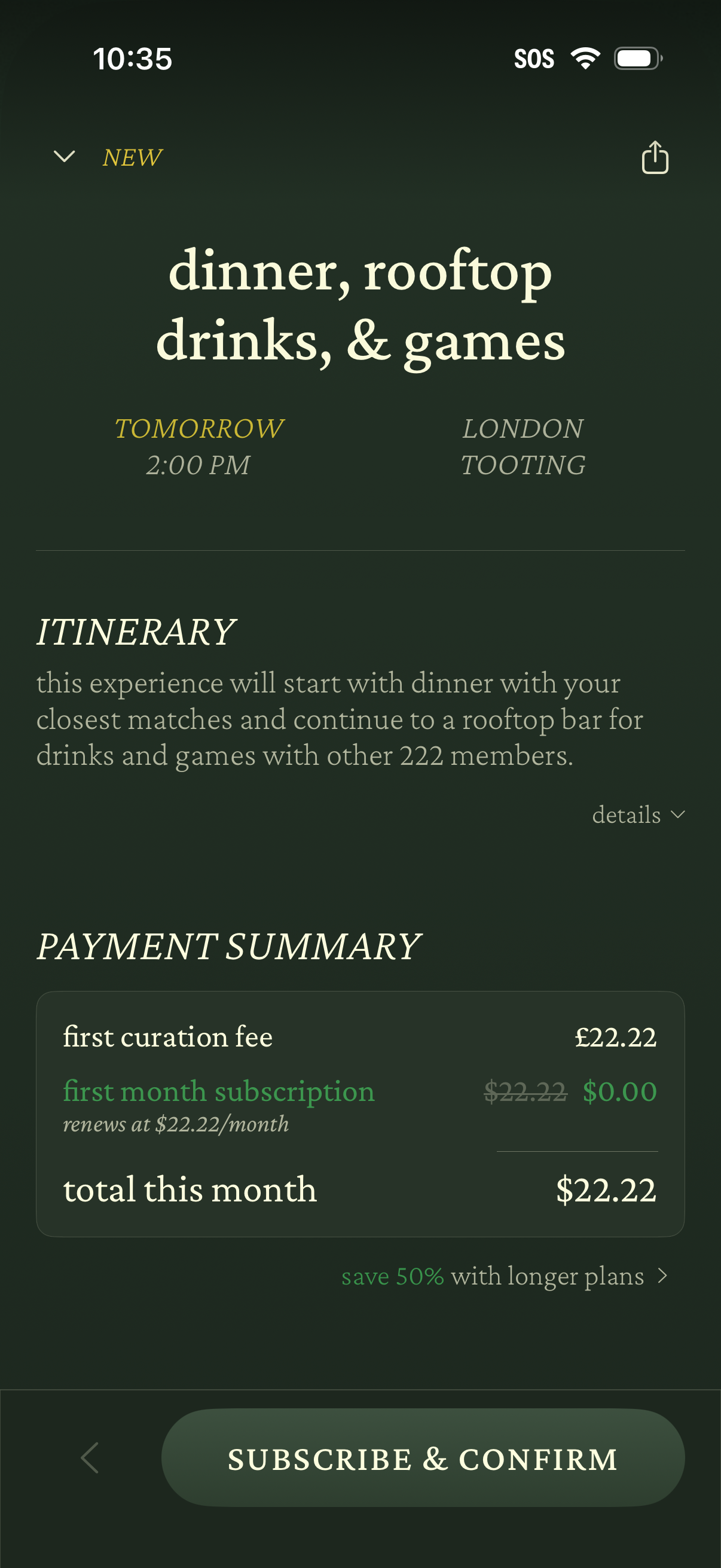Tap the London Tooting location
This screenshot has height=1568, width=721.
523,447
